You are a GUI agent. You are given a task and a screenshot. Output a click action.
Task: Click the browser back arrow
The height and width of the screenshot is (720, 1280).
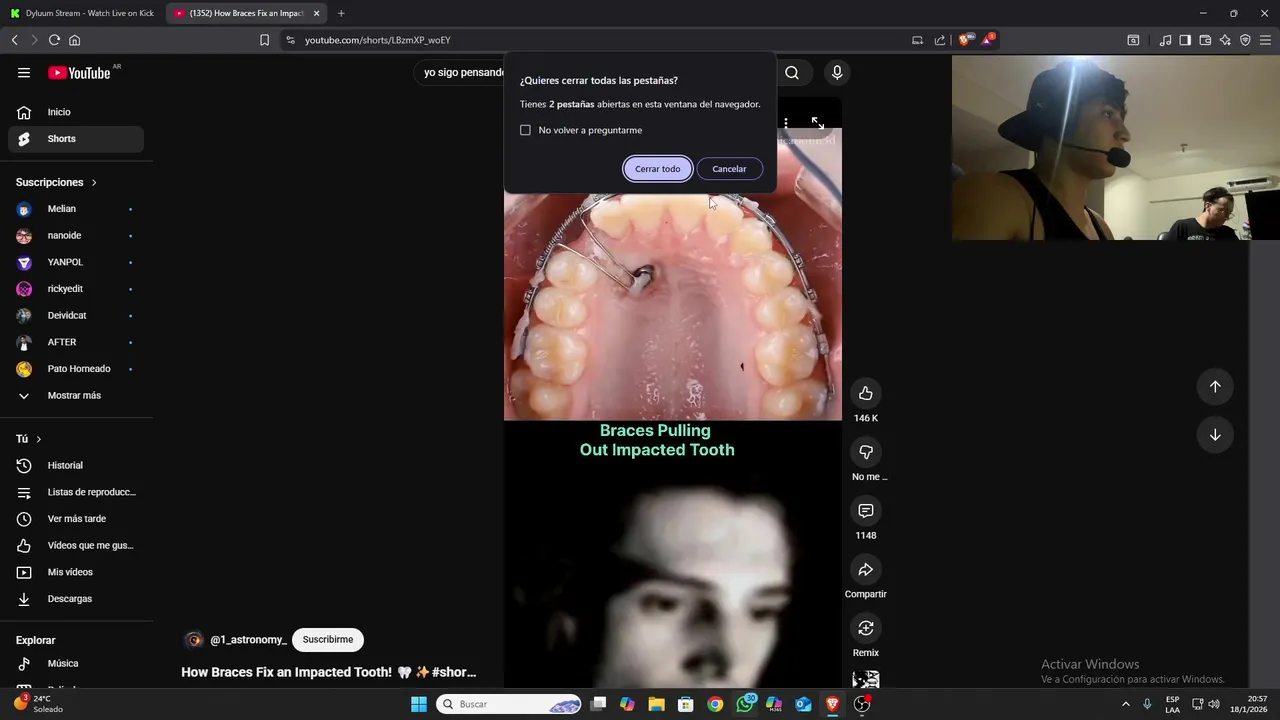click(14, 40)
